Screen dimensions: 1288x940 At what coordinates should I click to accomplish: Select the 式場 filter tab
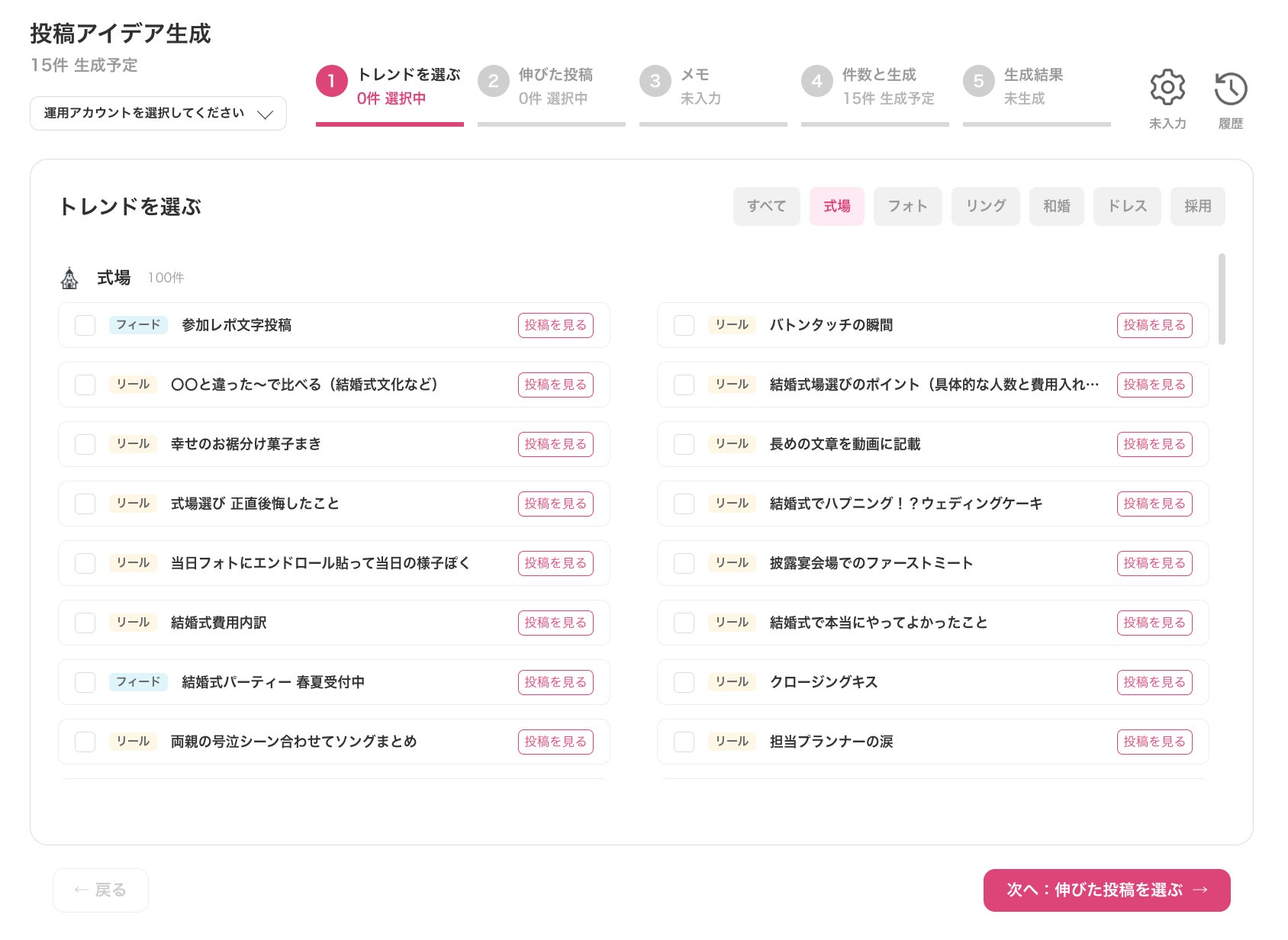coord(837,206)
